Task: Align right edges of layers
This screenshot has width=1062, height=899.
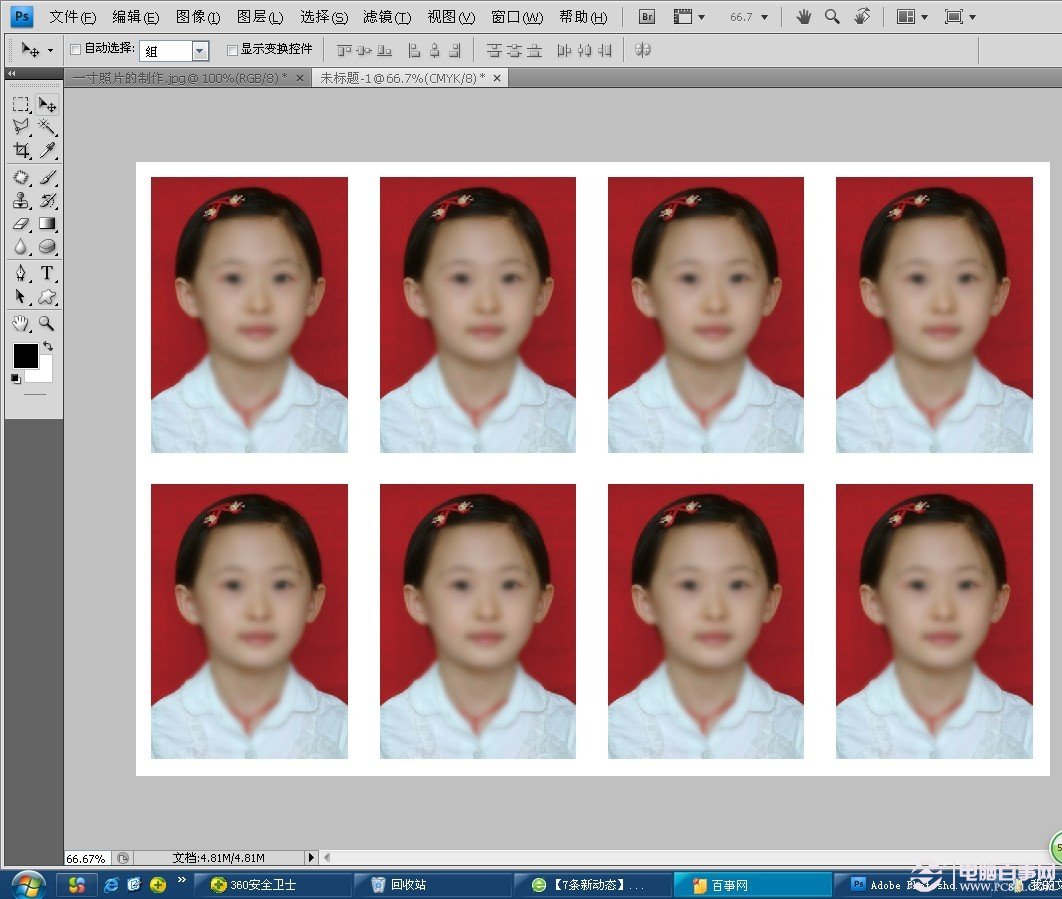Action: tap(454, 50)
